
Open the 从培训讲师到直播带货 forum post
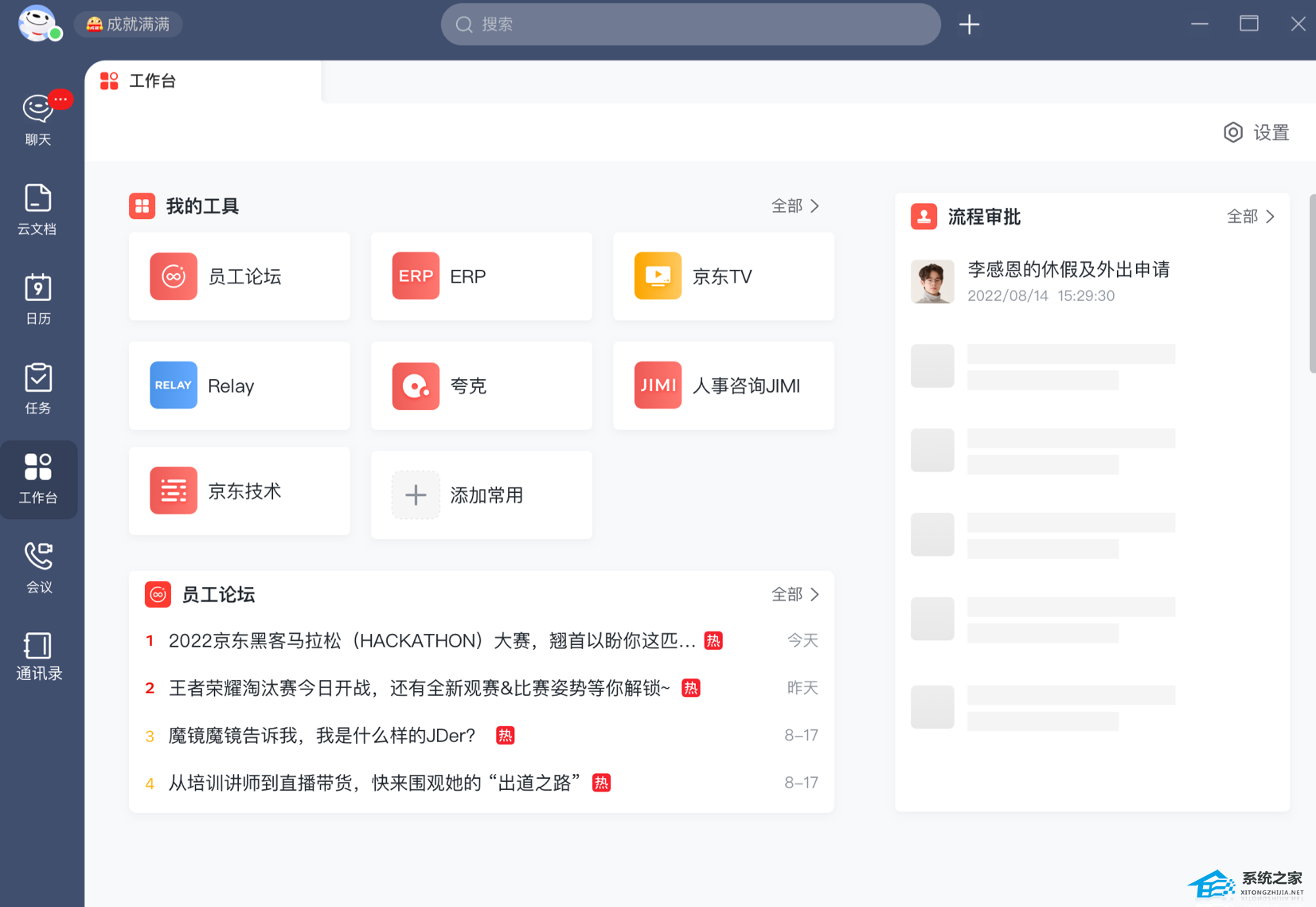(375, 783)
